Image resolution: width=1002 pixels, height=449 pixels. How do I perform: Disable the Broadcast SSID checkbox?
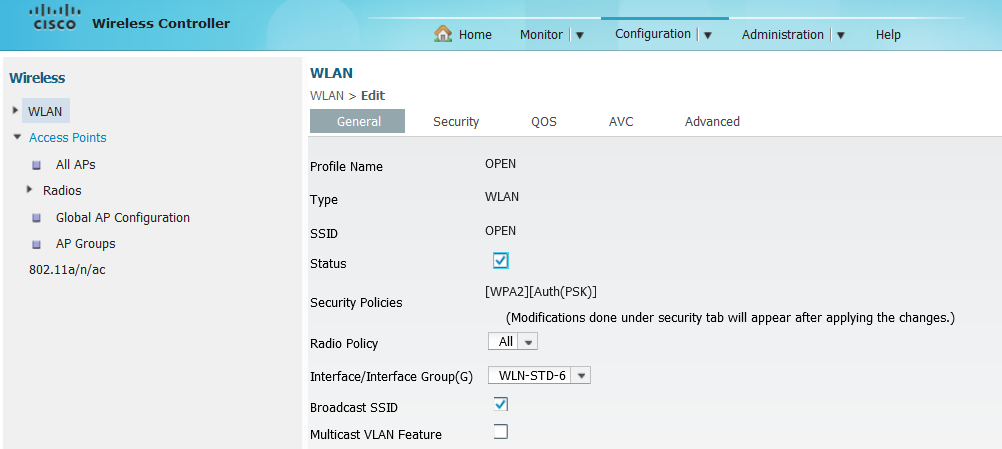[x=501, y=404]
